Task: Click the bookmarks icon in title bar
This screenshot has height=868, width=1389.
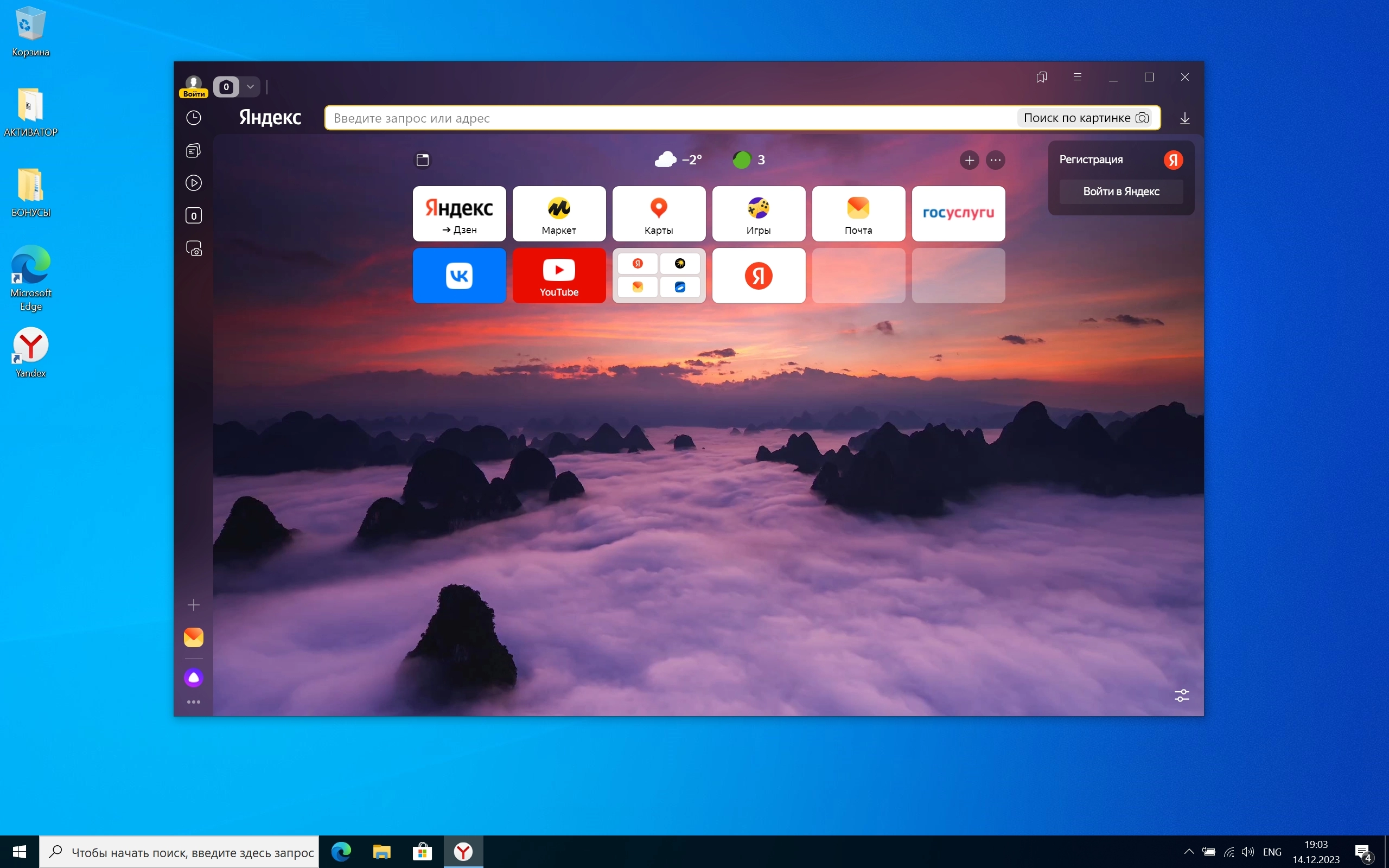Action: pyautogui.click(x=1042, y=77)
